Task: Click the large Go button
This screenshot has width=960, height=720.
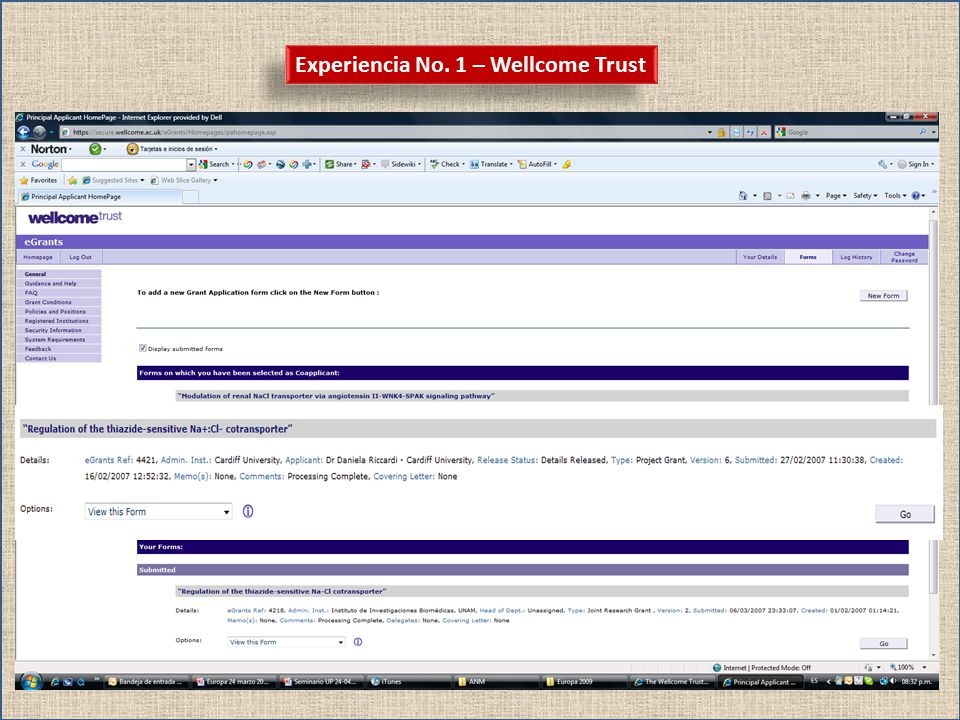Action: (x=905, y=514)
